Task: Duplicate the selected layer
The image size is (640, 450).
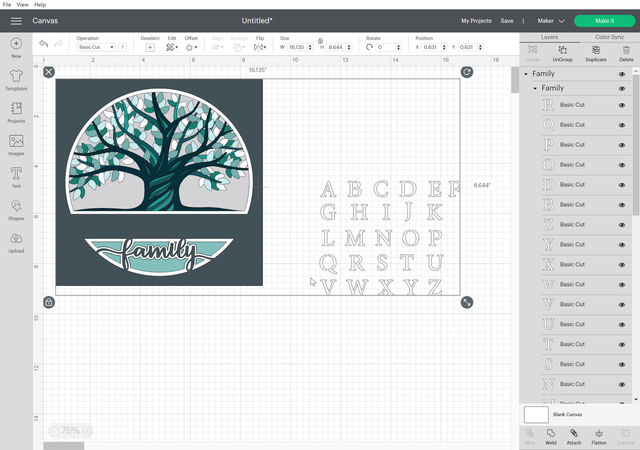Action: (x=596, y=53)
